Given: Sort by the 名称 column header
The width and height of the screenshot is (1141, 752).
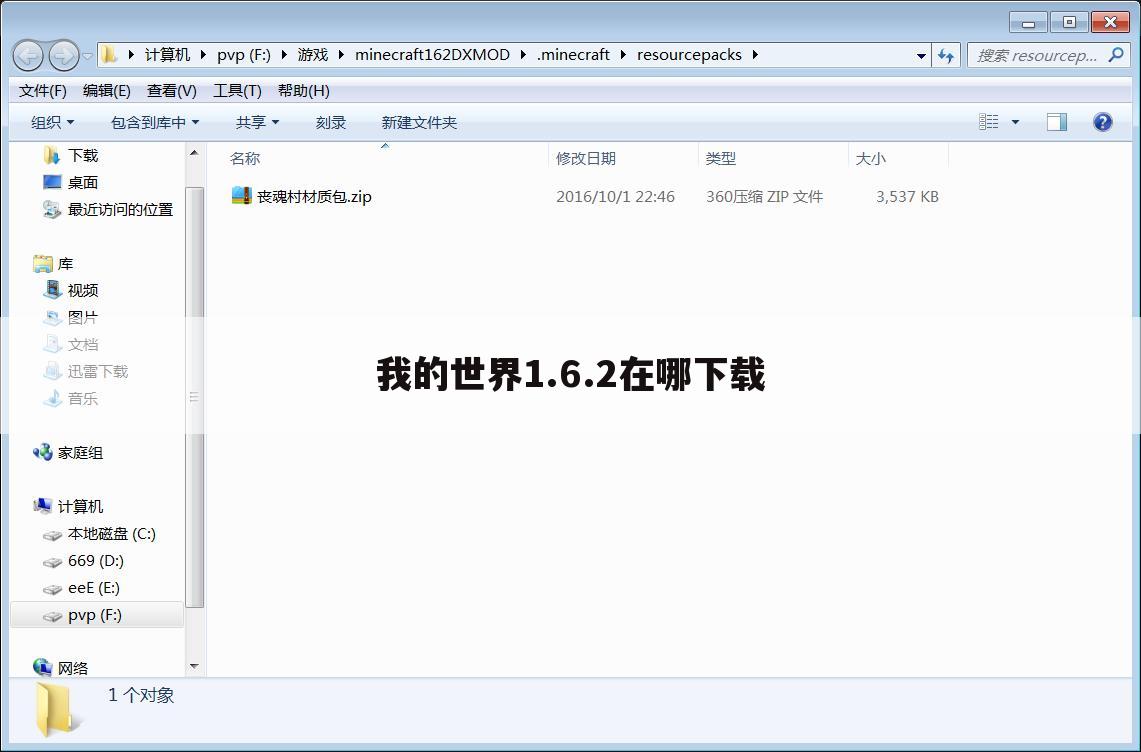Looking at the screenshot, I should tap(244, 159).
